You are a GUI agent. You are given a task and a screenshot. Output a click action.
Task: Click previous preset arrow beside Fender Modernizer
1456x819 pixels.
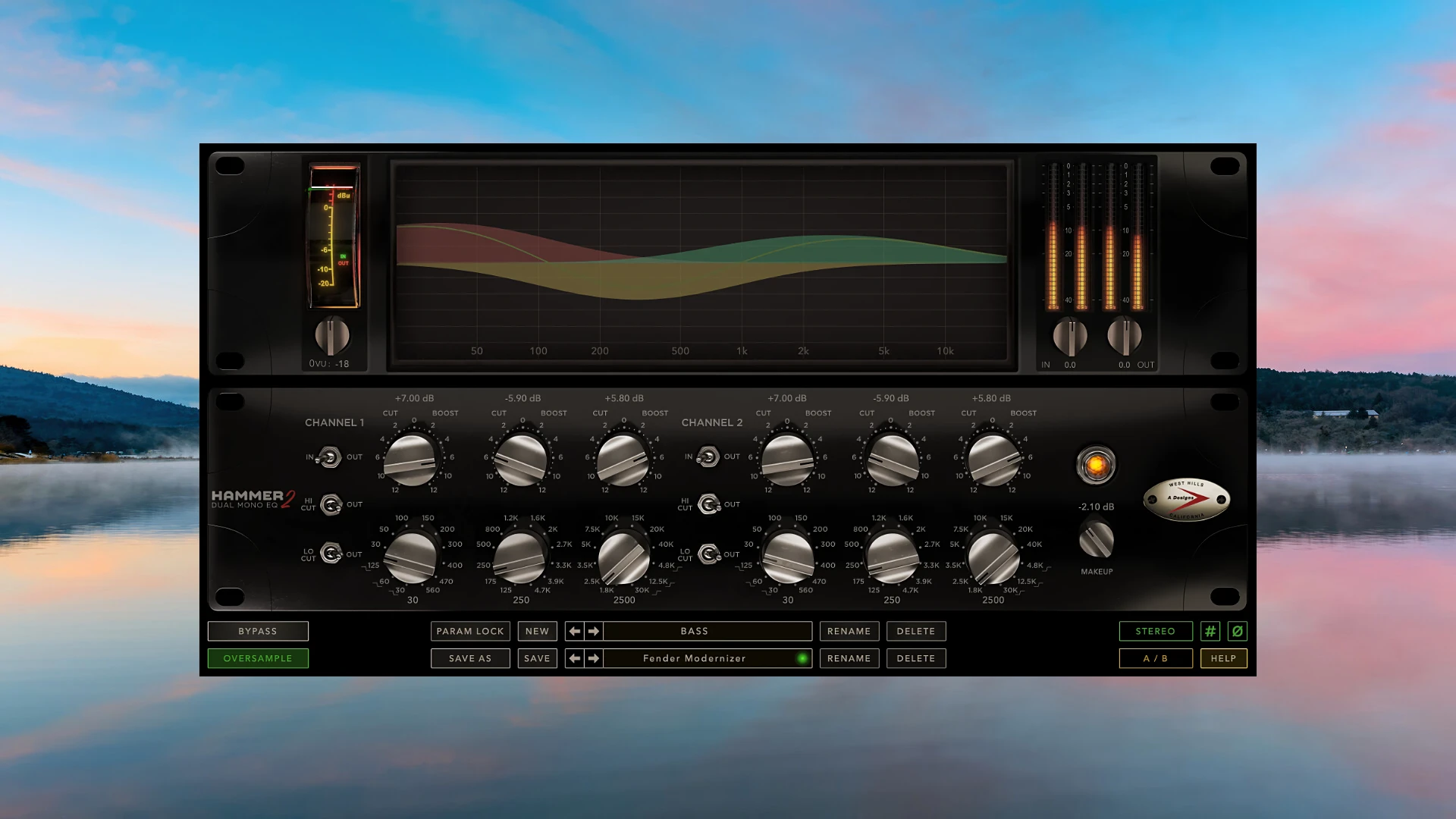point(575,658)
